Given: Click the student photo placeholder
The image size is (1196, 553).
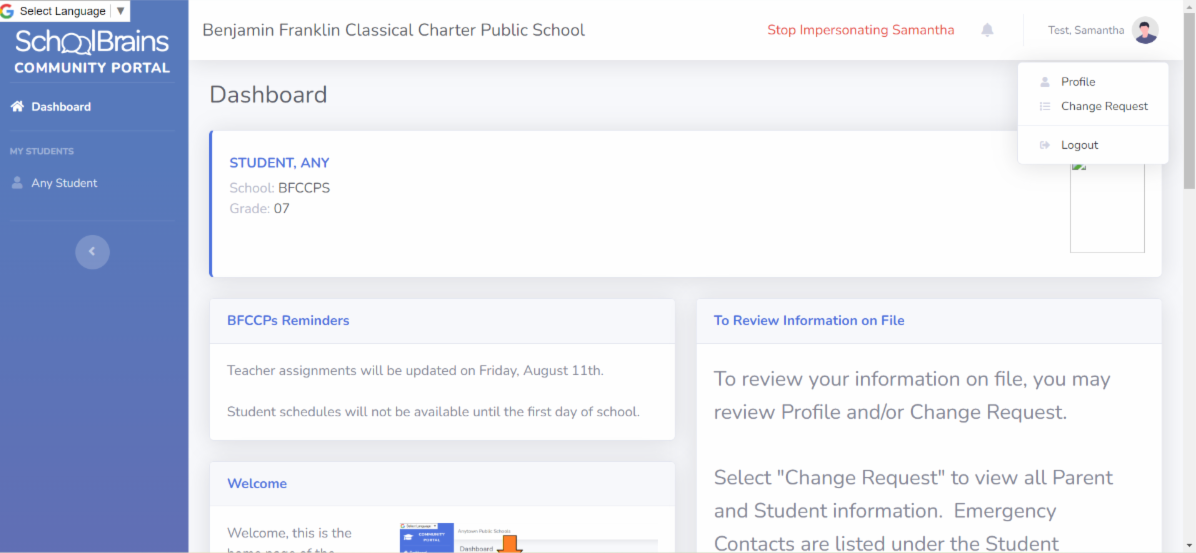Looking at the screenshot, I should tap(1107, 206).
